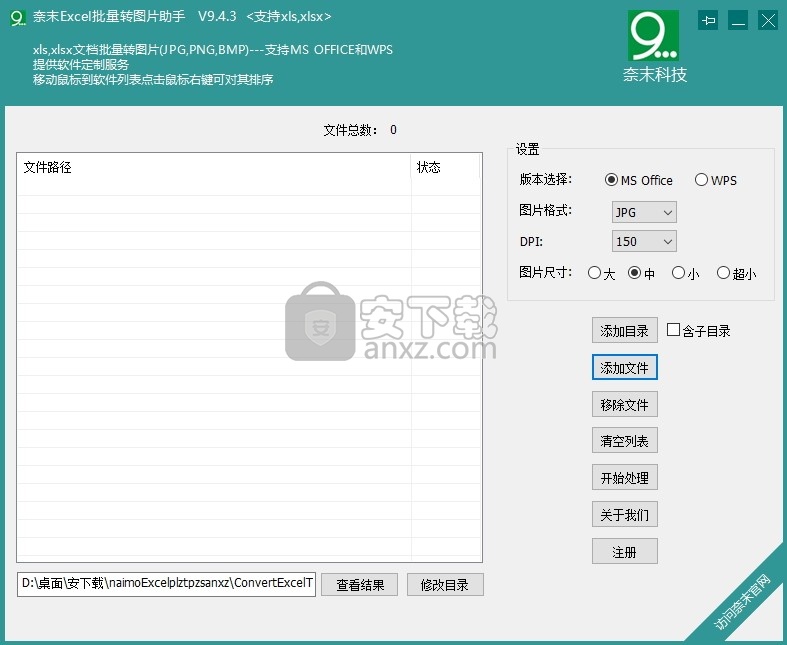Click the app logo icon in title bar
Image resolution: width=787 pixels, height=645 pixels.
coord(18,18)
